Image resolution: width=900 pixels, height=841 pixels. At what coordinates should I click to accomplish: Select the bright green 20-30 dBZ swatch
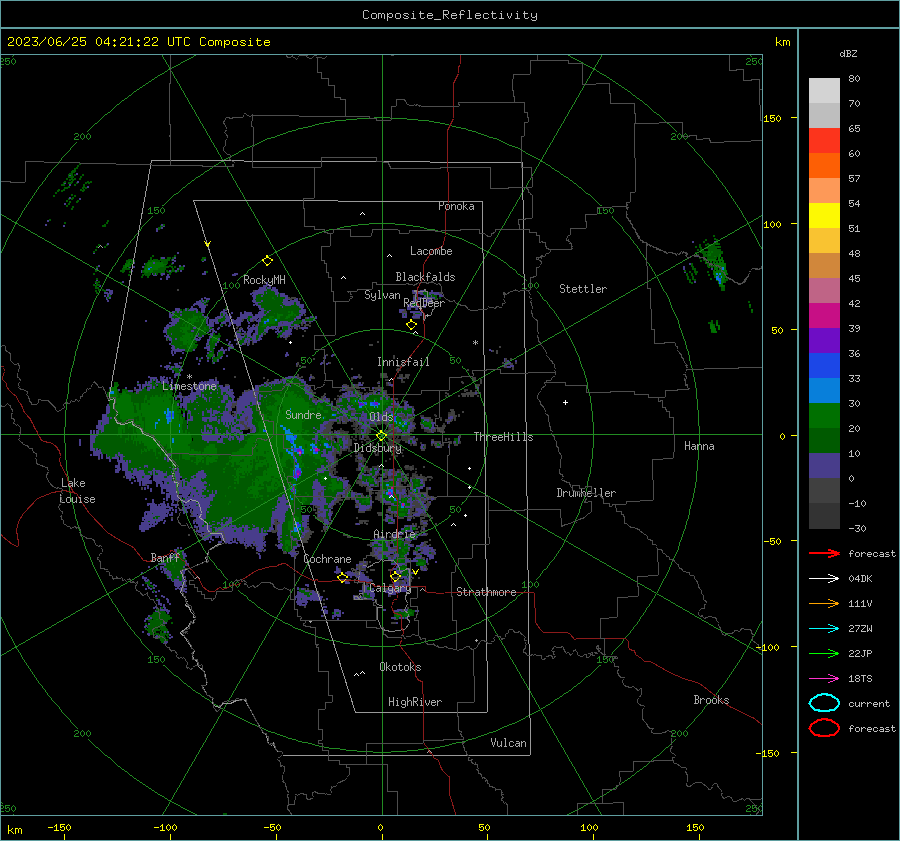coord(824,416)
